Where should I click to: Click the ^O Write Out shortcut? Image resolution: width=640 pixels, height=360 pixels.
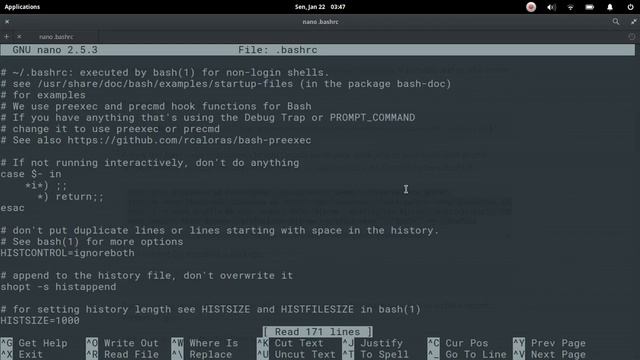tap(122, 343)
